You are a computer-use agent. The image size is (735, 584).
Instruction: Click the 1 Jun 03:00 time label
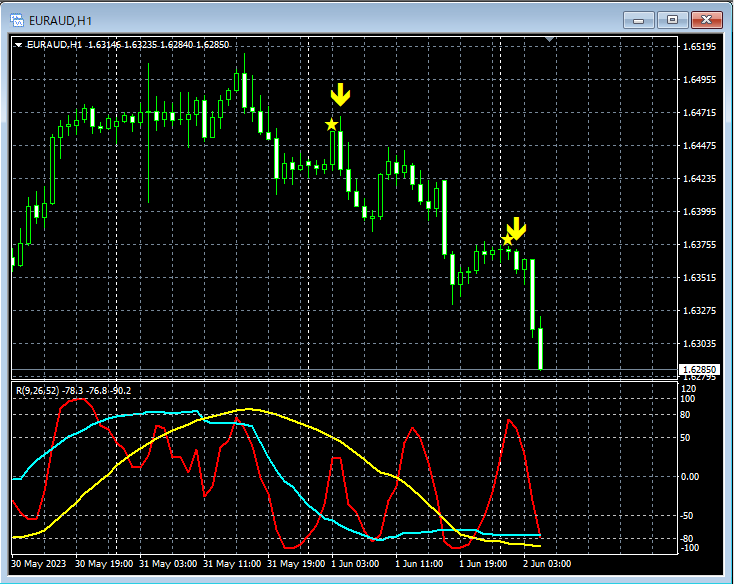(x=355, y=563)
